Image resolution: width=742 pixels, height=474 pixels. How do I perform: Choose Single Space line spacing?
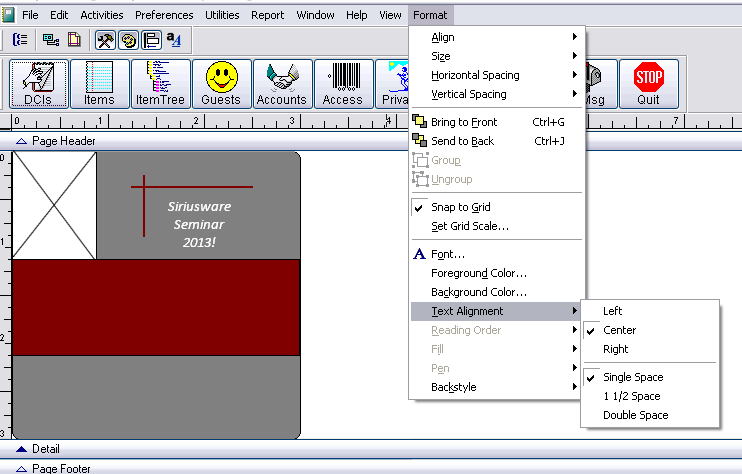click(650, 377)
